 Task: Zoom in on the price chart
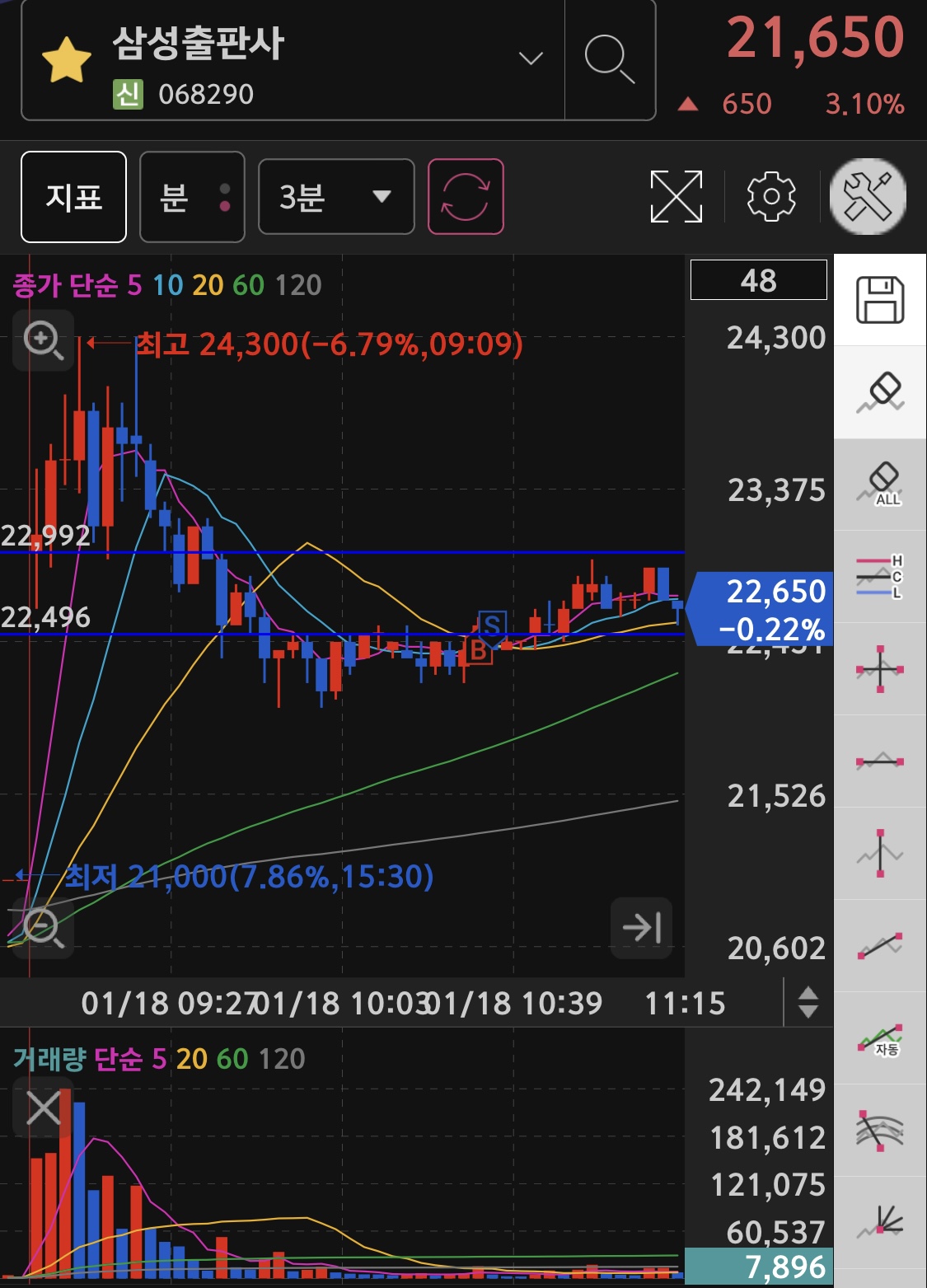[x=44, y=340]
